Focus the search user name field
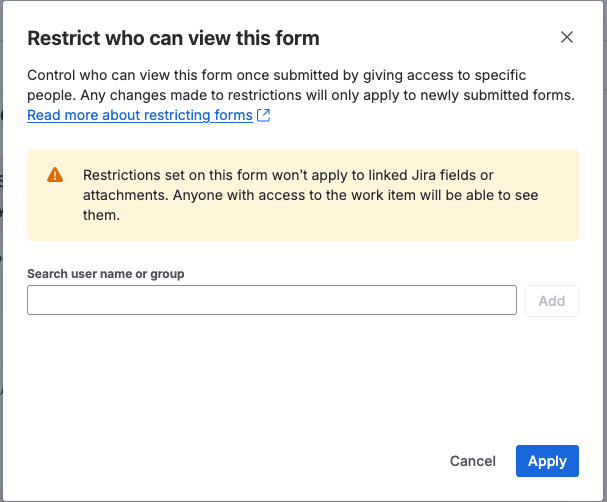 271,300
